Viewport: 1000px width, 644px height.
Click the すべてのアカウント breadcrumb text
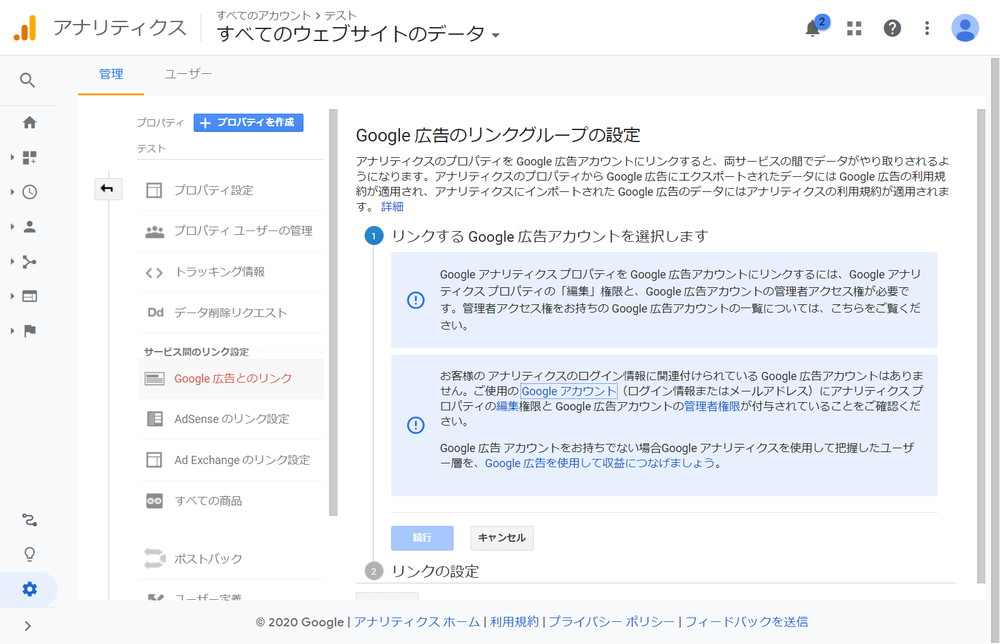point(263,15)
